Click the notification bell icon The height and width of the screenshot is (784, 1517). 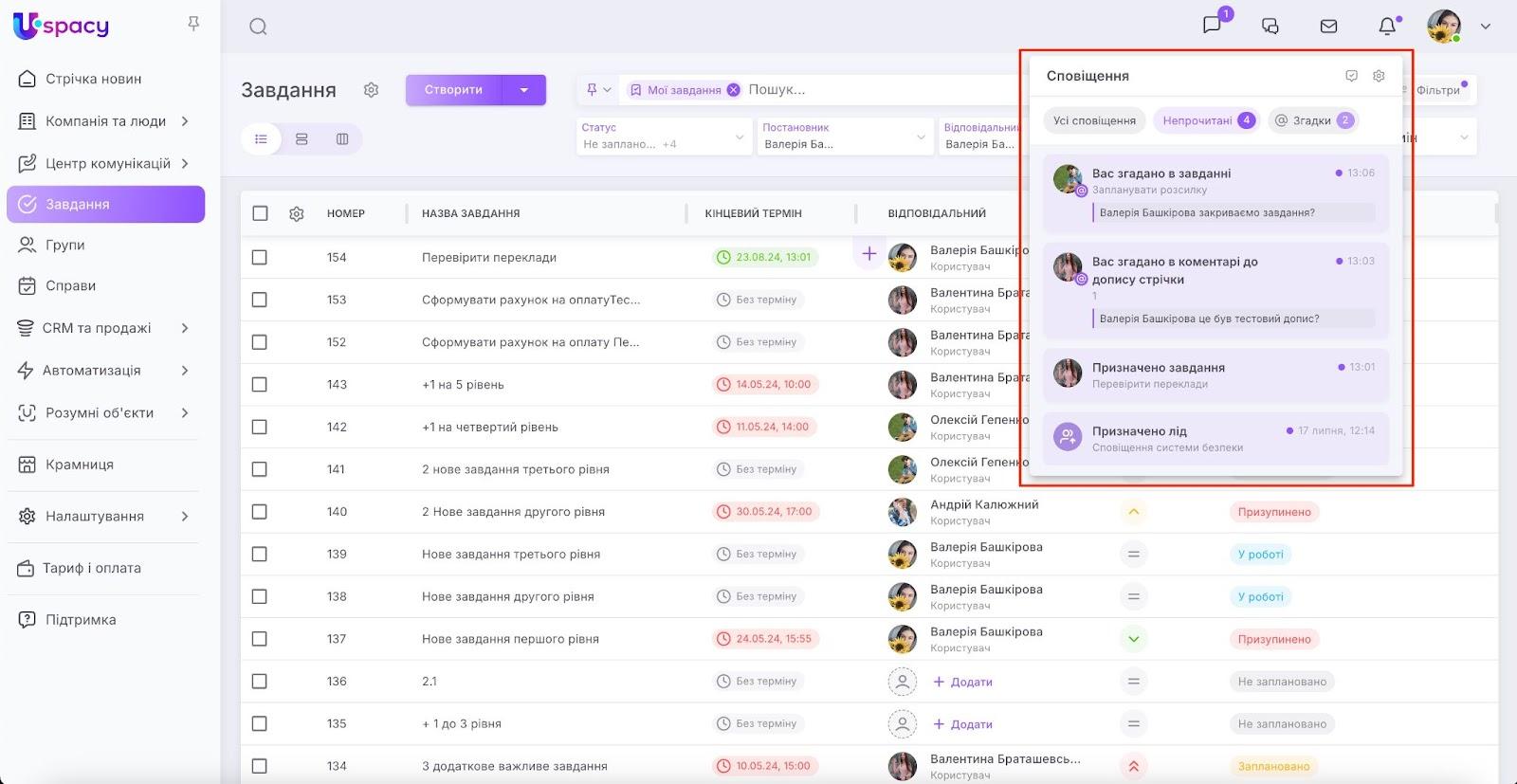1387,27
